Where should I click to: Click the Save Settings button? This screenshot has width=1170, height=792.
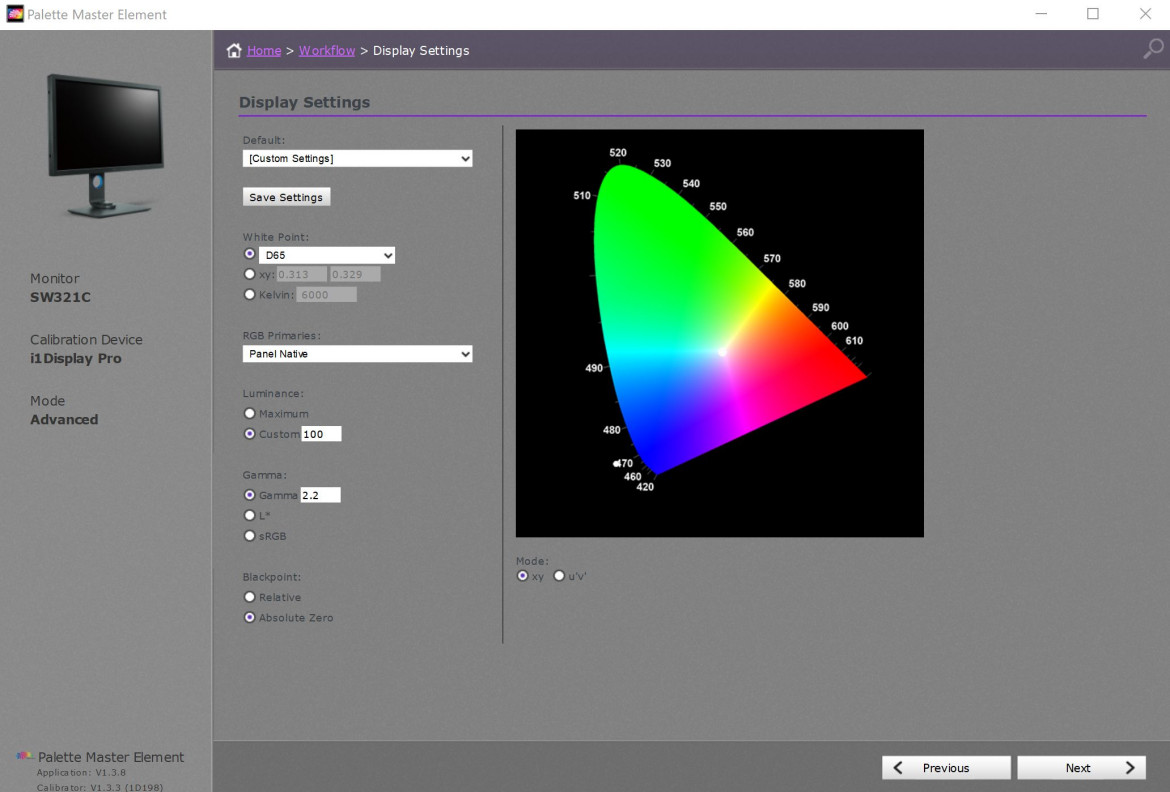click(286, 197)
